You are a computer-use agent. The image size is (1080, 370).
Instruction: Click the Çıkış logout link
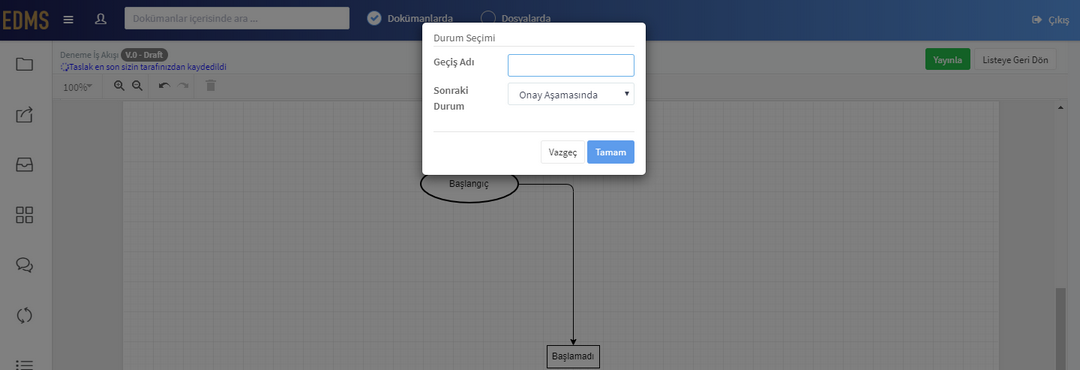coord(1051,20)
